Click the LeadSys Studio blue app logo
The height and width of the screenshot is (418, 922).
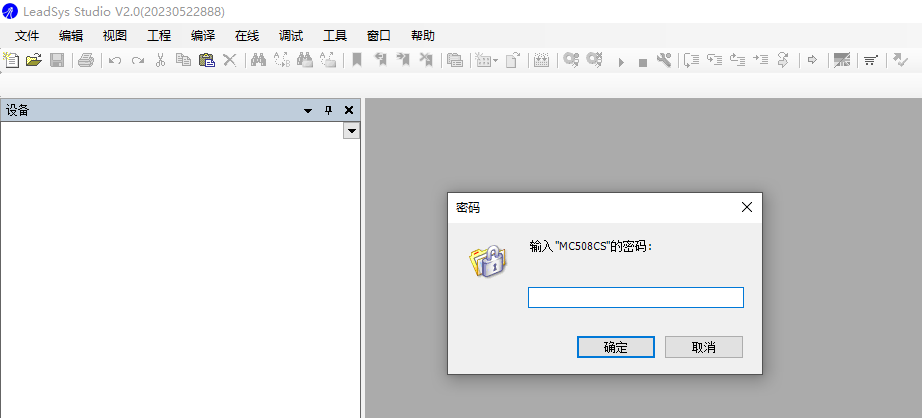click(x=10, y=11)
